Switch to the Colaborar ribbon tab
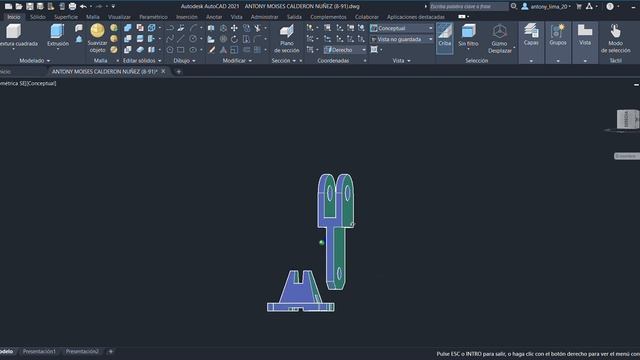The image size is (640, 360). click(367, 17)
